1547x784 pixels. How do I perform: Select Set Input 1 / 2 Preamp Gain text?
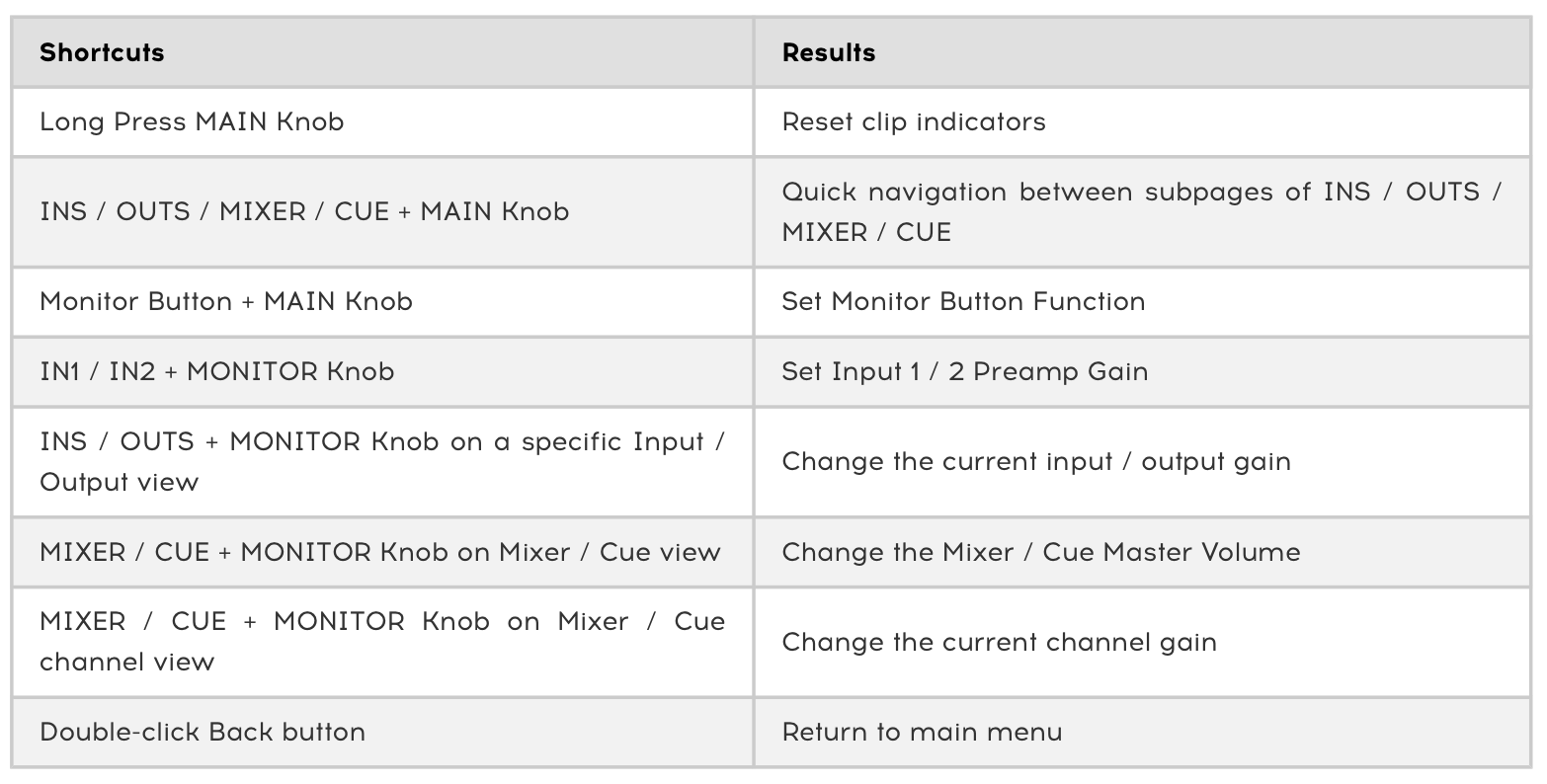point(965,371)
